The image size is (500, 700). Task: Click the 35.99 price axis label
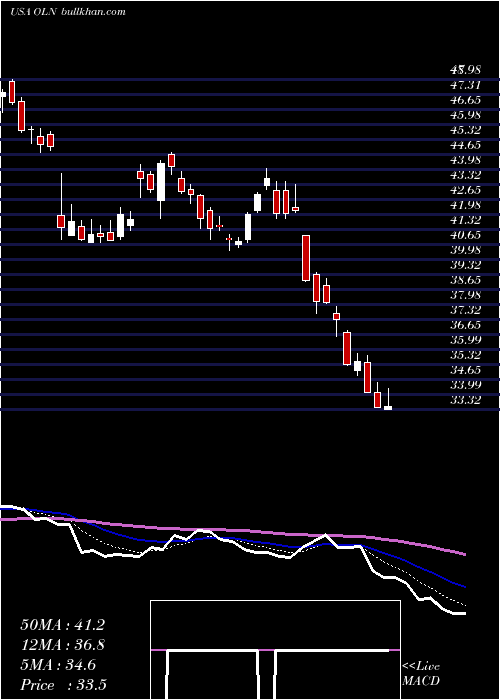(466, 340)
